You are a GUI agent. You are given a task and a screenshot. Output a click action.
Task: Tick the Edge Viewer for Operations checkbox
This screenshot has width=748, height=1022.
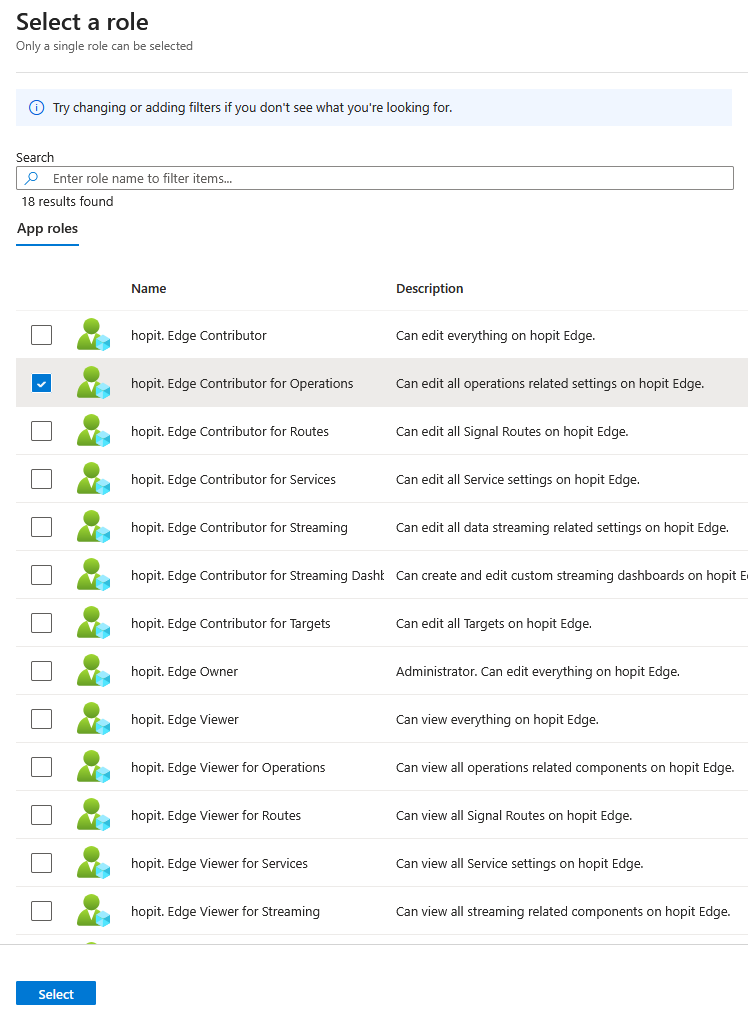pyautogui.click(x=42, y=767)
